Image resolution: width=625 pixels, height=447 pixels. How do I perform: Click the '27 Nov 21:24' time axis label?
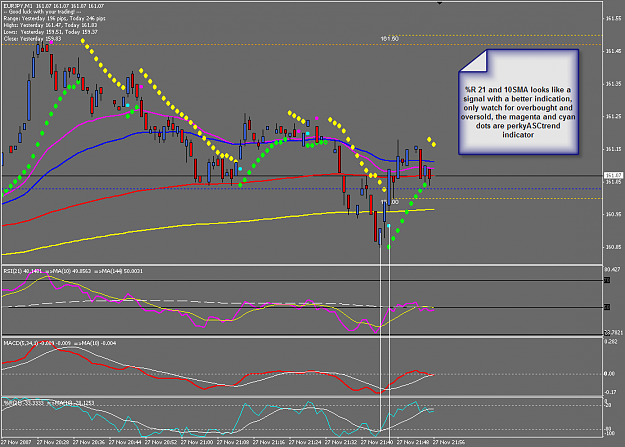click(305, 442)
